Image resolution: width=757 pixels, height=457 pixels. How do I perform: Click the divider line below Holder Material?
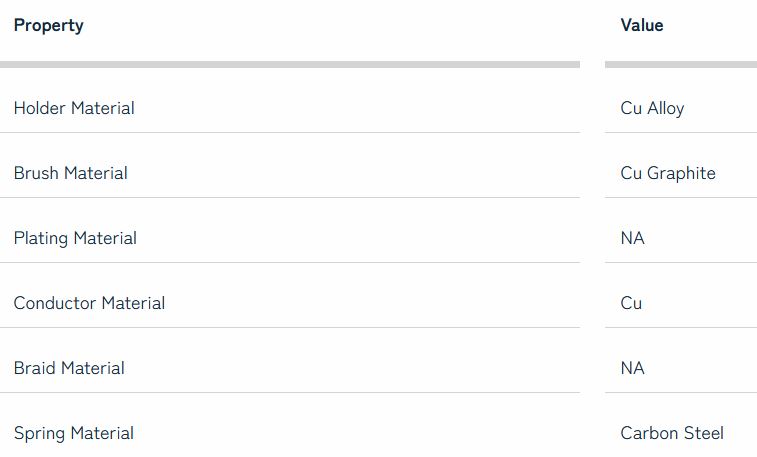coord(289,132)
